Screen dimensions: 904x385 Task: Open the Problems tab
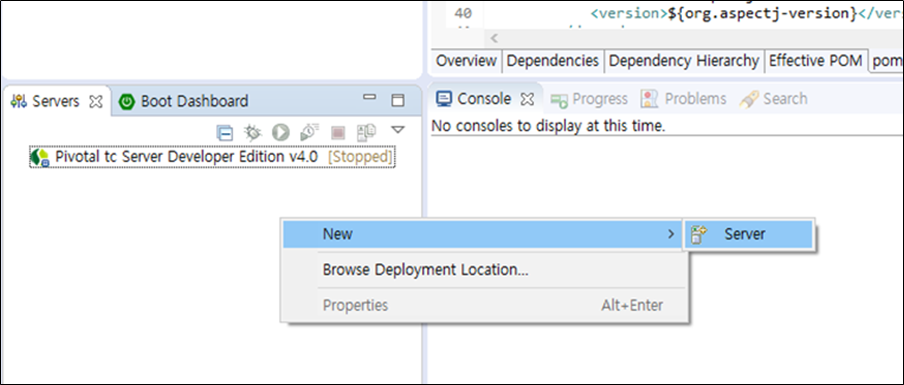(683, 99)
